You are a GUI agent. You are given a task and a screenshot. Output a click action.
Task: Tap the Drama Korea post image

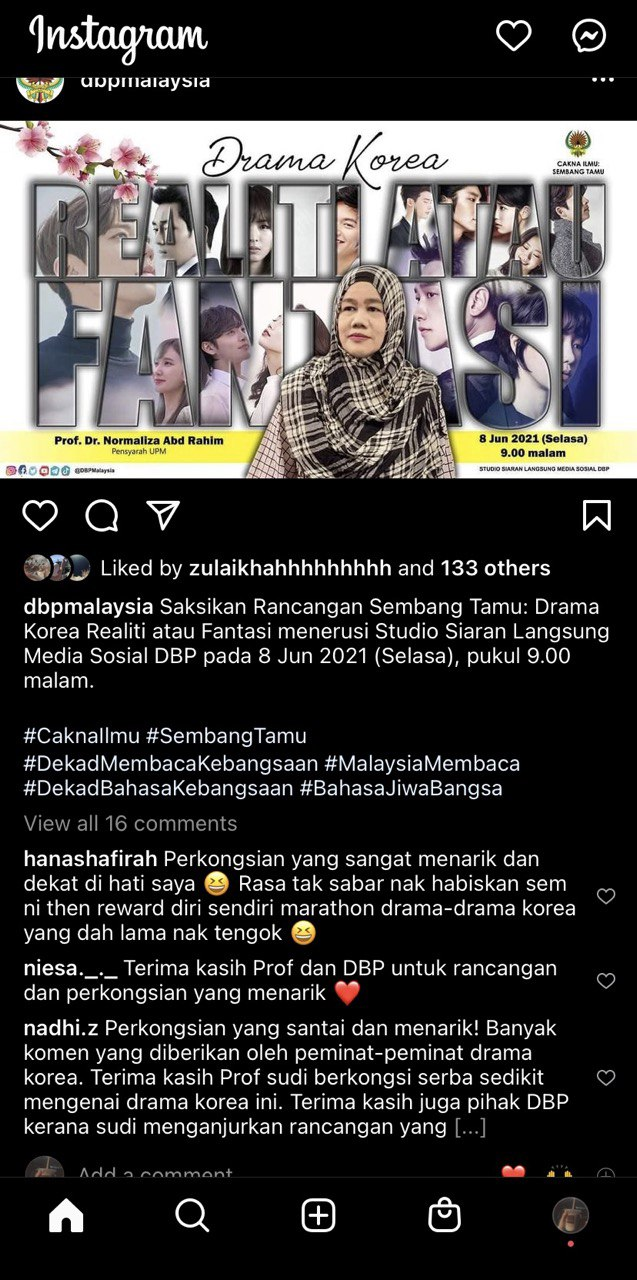pyautogui.click(x=318, y=299)
